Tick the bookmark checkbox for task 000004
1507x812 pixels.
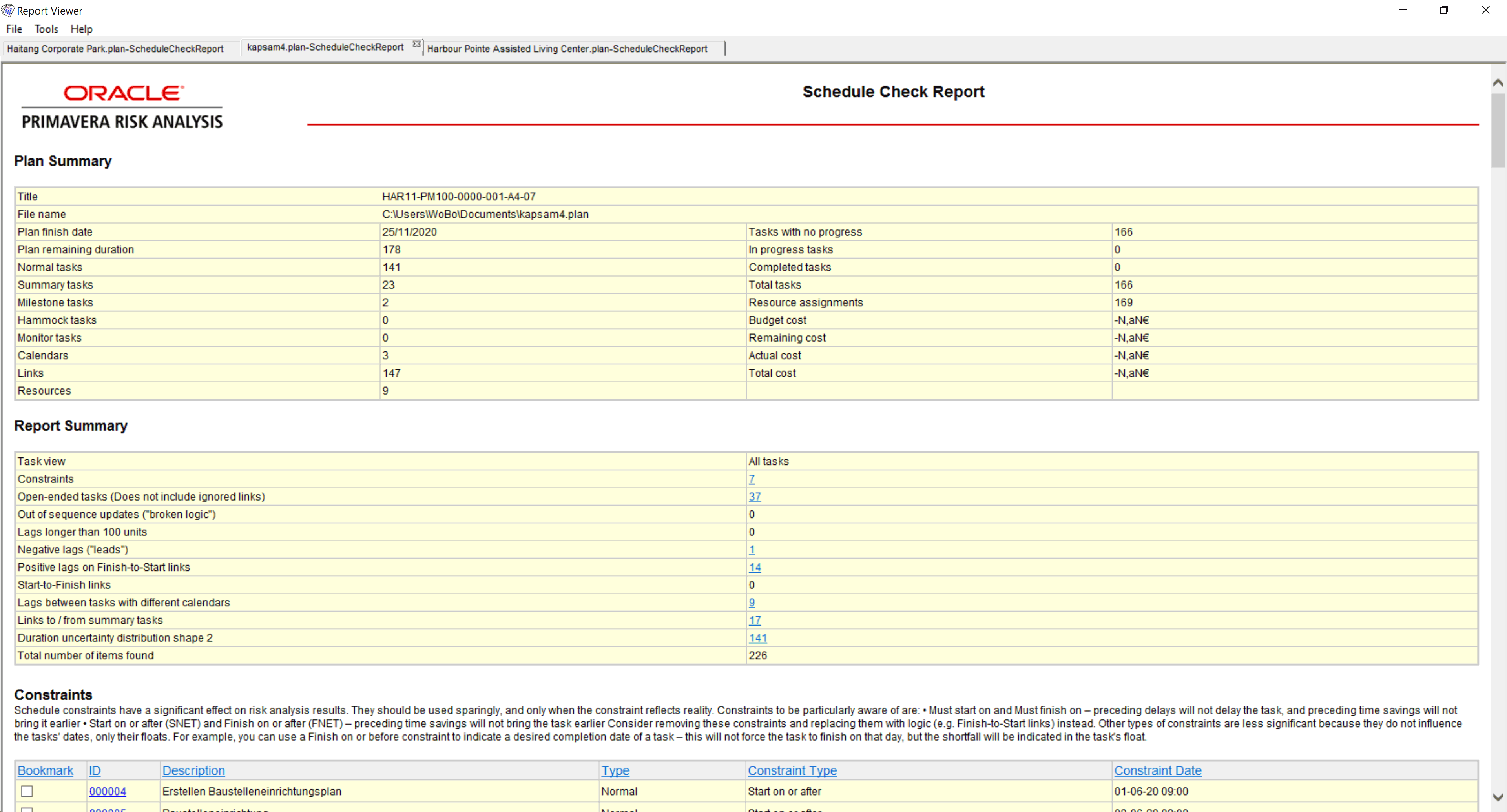27,791
